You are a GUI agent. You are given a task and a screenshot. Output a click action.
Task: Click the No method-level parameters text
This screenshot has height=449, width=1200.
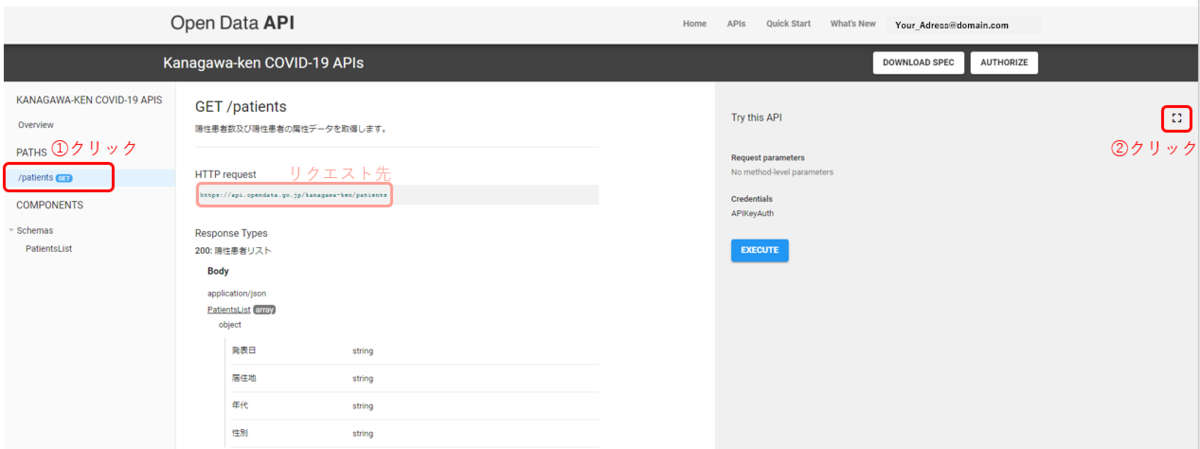782,172
